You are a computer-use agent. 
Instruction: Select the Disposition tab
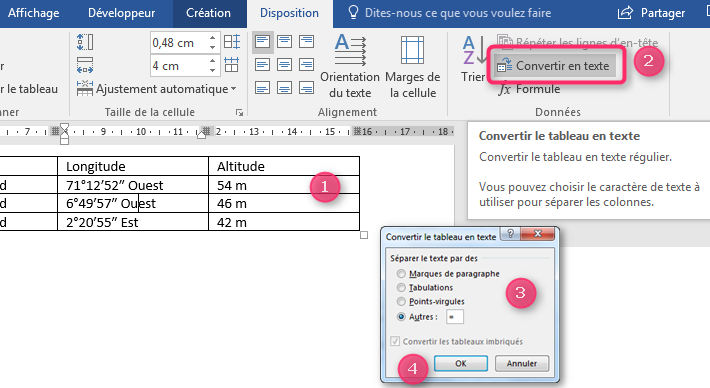tap(289, 13)
